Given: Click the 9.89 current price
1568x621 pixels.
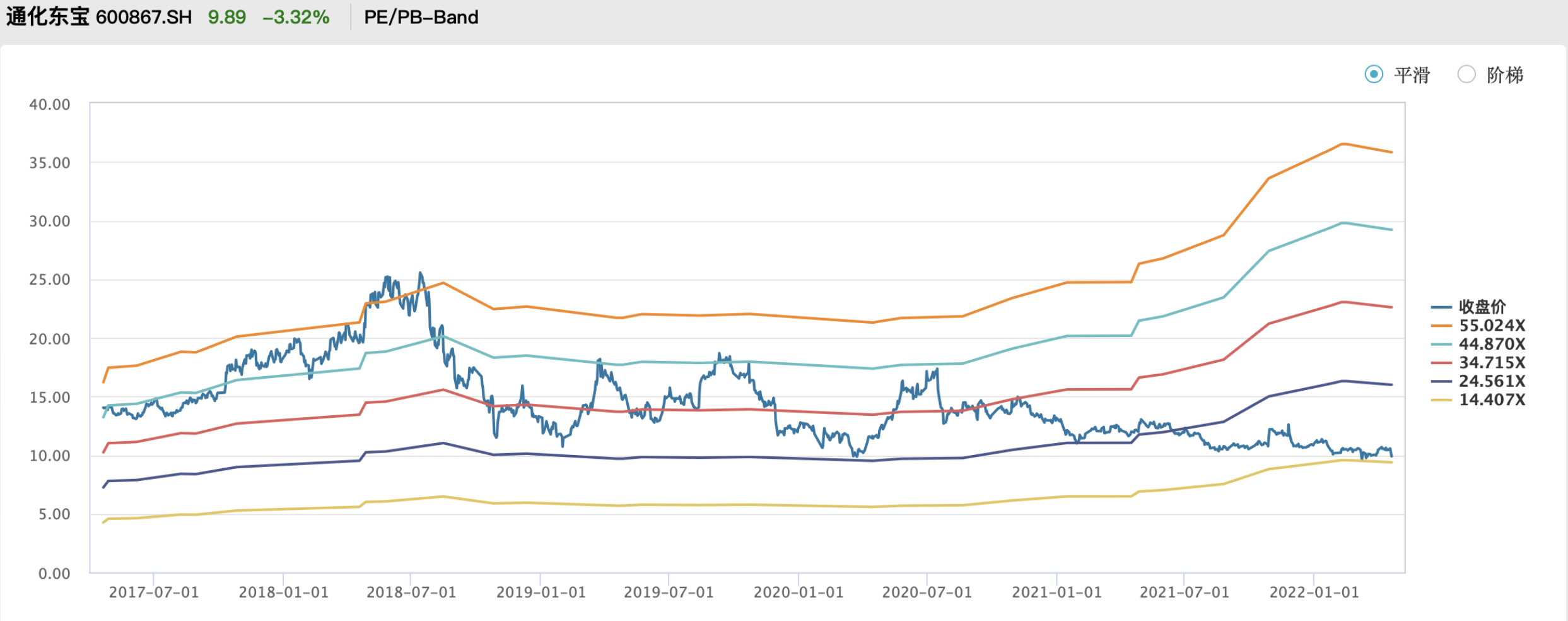Looking at the screenshot, I should (x=227, y=17).
